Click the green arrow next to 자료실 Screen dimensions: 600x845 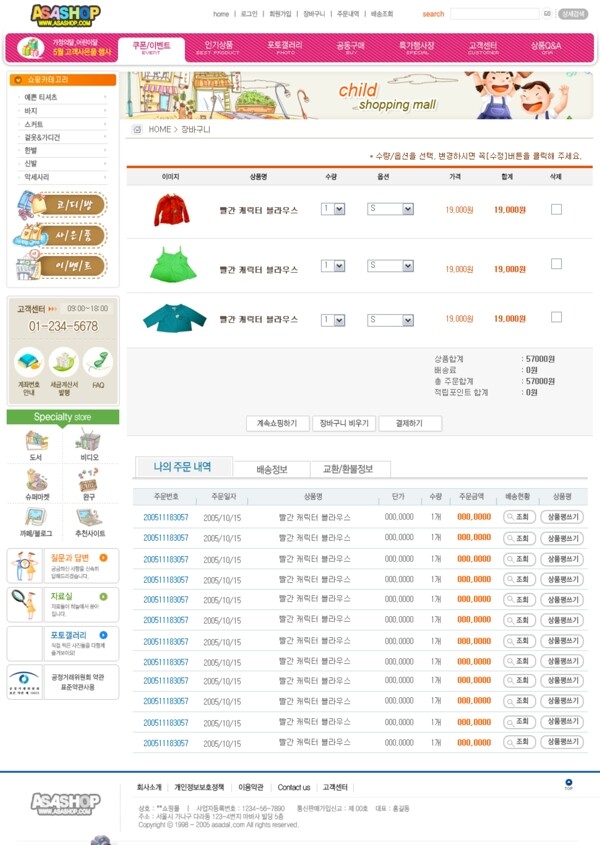103,597
